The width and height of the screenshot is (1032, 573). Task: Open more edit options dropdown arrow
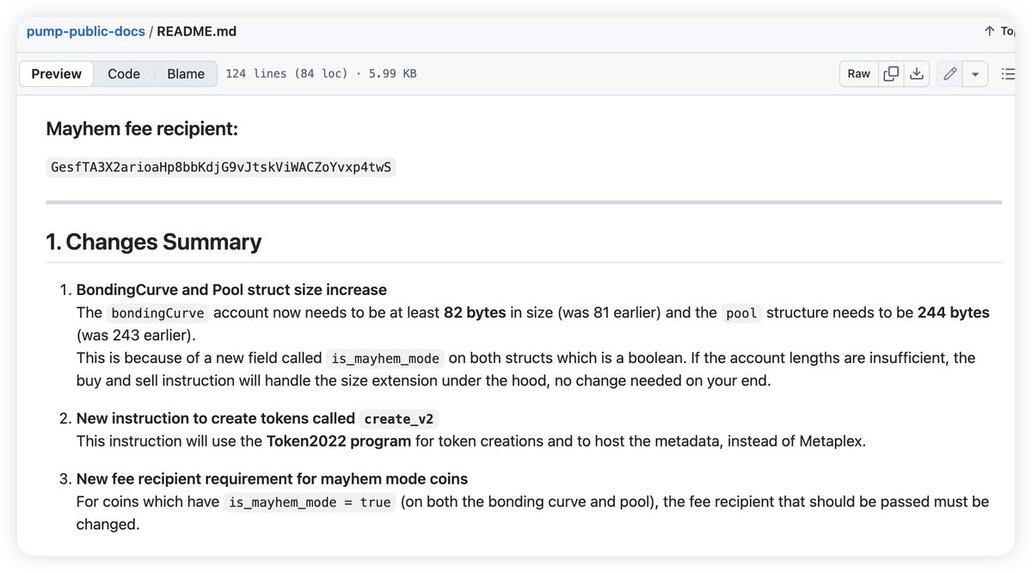(975, 74)
